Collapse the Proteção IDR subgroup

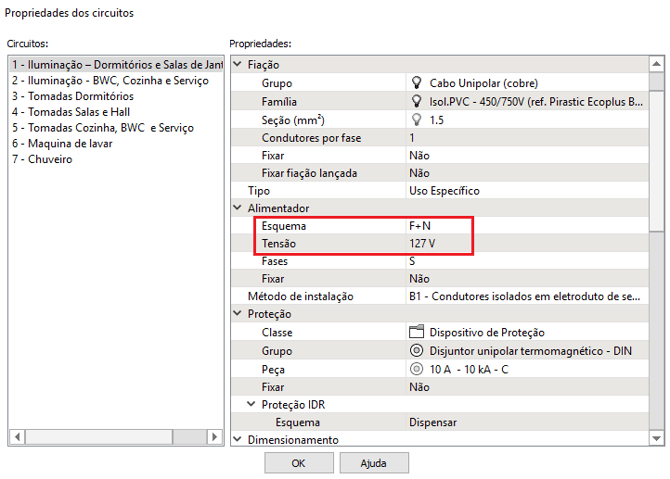point(251,404)
